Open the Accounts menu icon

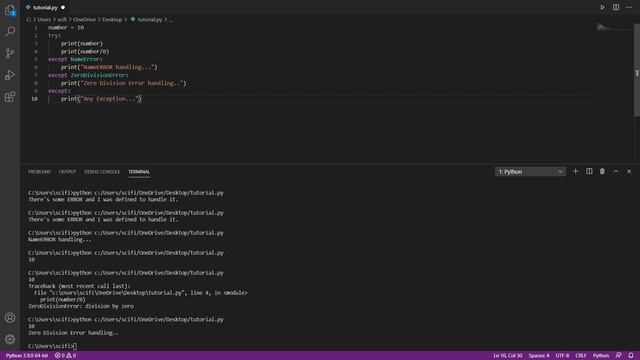tap(10, 318)
